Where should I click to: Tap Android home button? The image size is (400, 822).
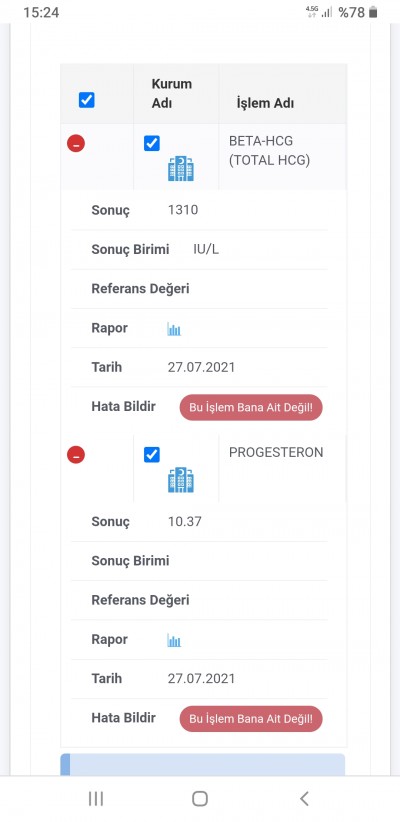coord(200,798)
